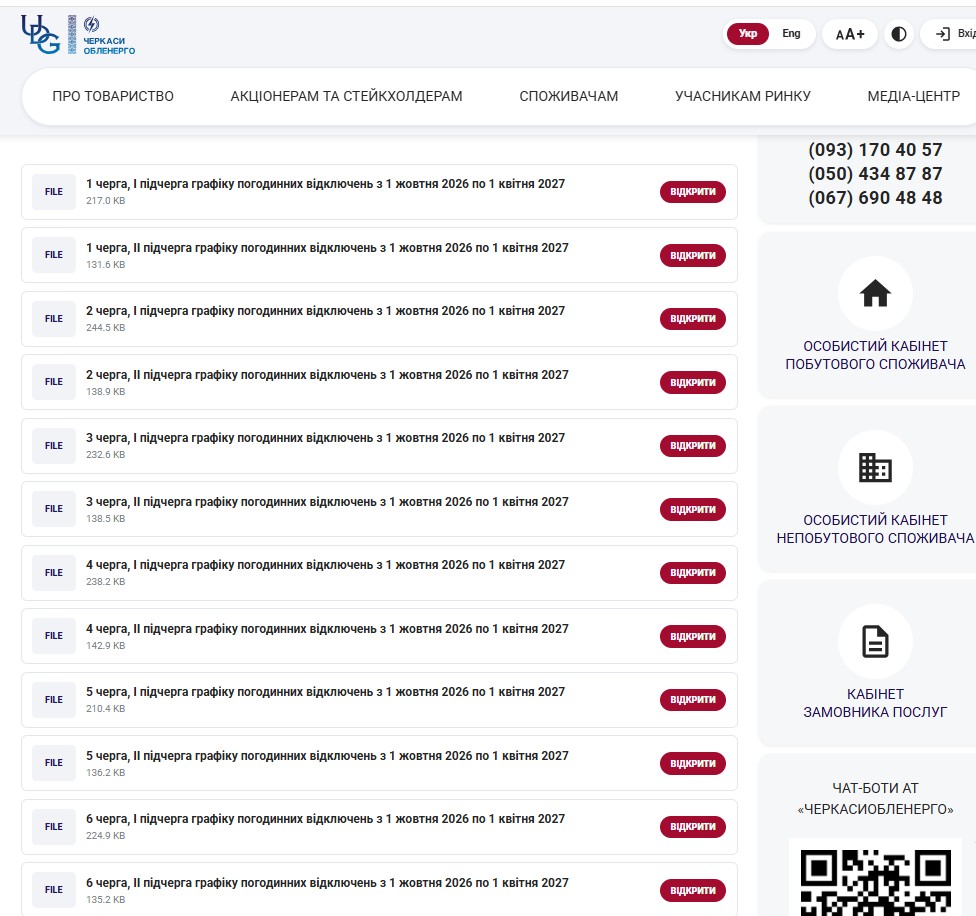Click file title 2 черга, II підчерга графіку

[327, 375]
